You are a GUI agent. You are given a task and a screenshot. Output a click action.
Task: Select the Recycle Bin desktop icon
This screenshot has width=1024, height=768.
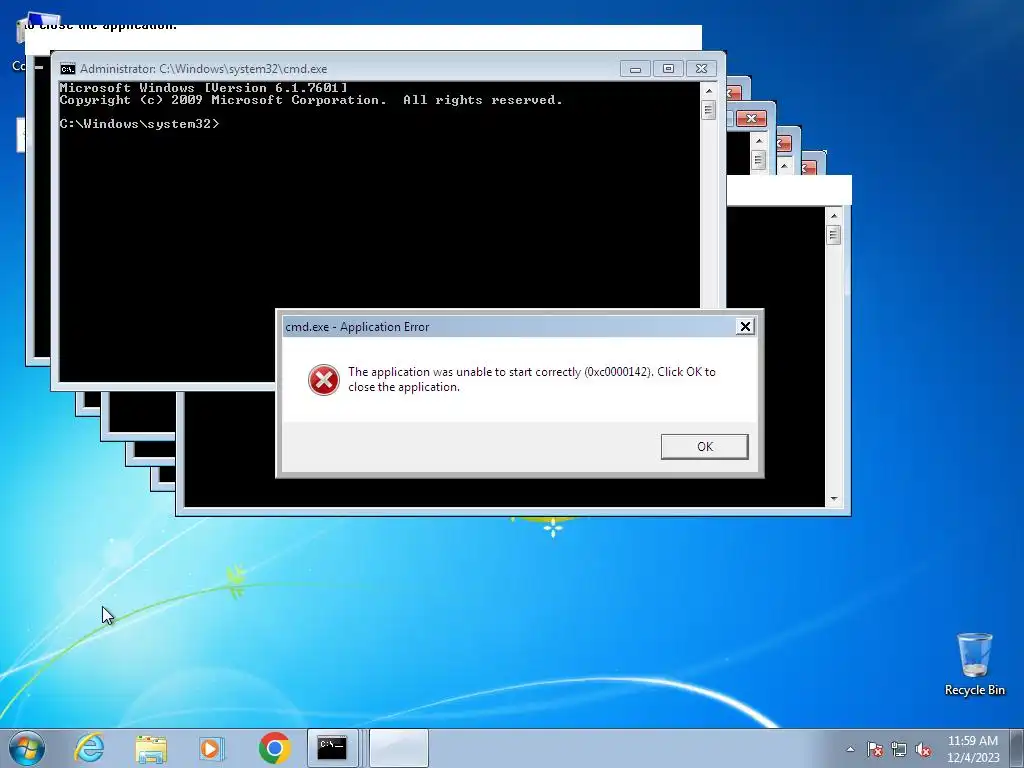click(x=974, y=664)
